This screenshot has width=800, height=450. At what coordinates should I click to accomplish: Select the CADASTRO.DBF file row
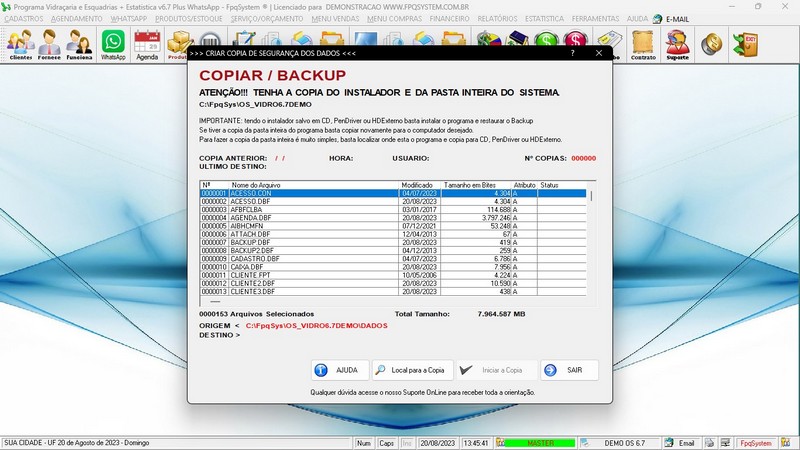coord(393,259)
